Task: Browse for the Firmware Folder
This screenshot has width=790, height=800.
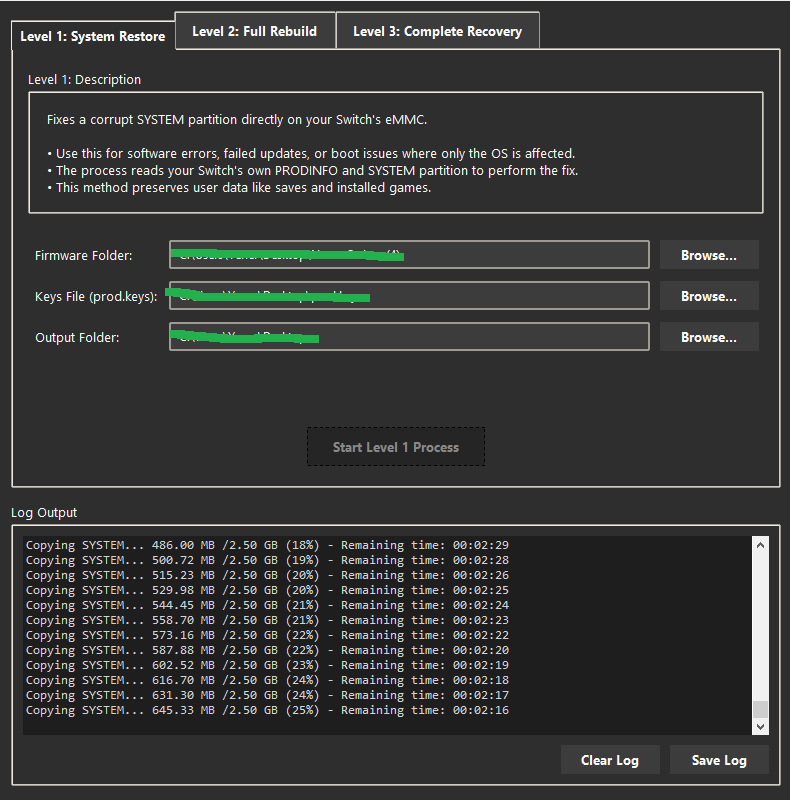Action: pos(708,255)
